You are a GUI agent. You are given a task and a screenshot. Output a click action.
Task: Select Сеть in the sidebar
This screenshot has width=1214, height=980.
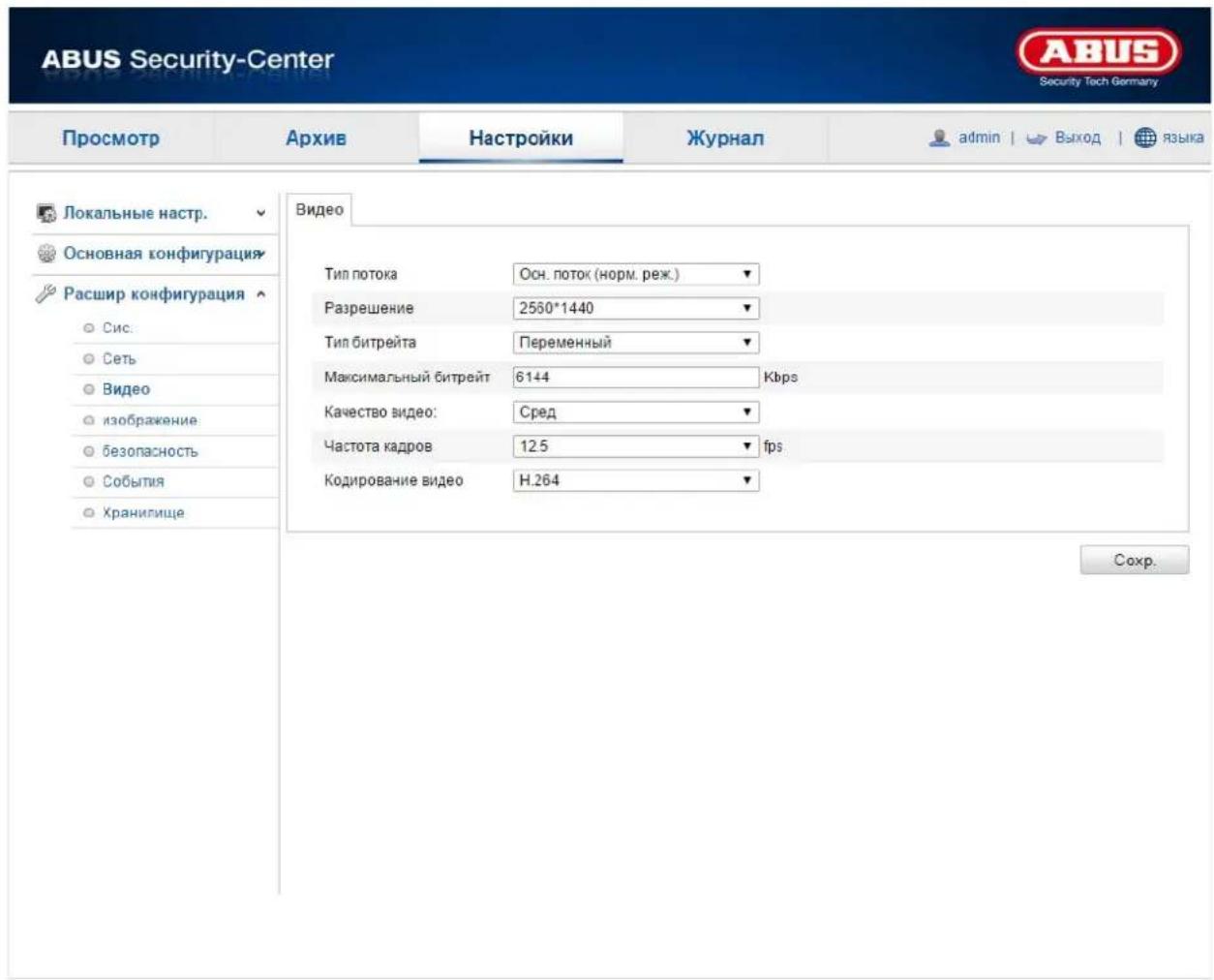click(119, 359)
